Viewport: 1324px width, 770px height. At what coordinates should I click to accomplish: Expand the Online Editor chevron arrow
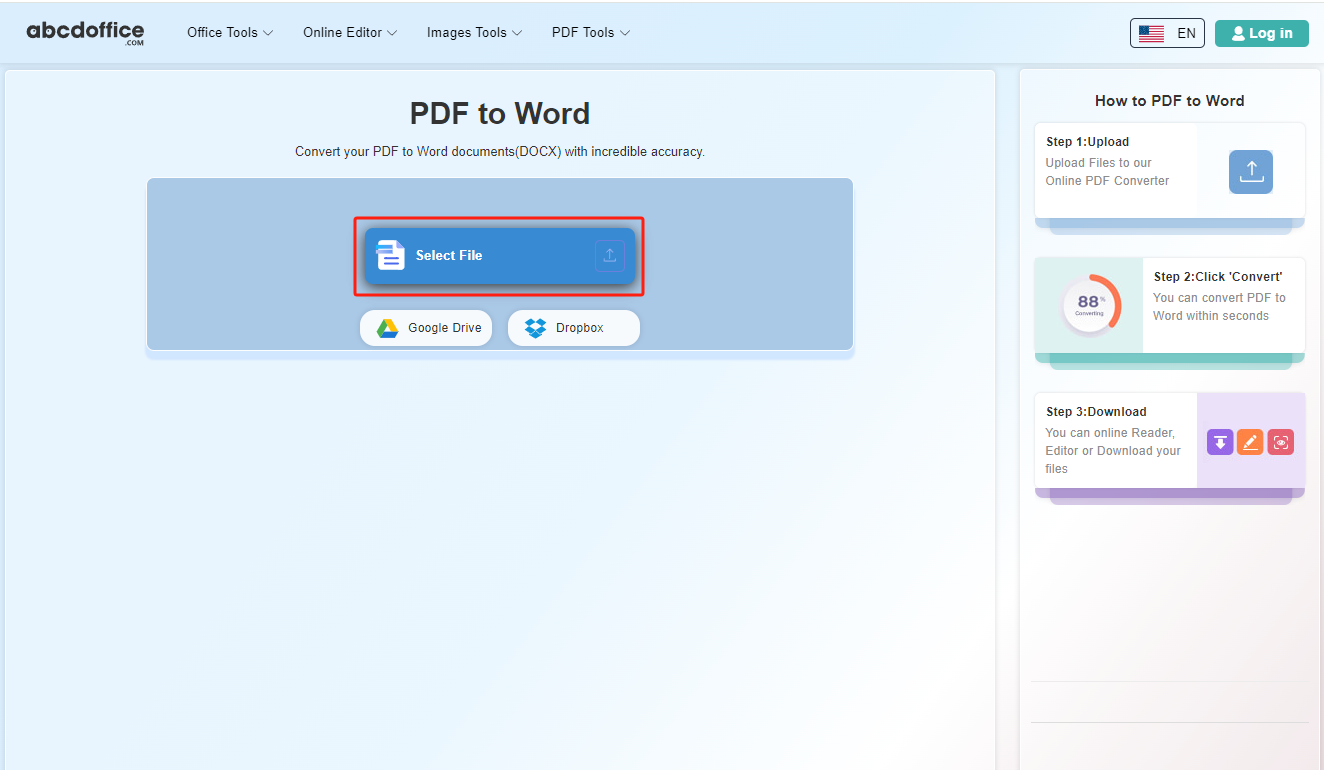click(x=392, y=33)
